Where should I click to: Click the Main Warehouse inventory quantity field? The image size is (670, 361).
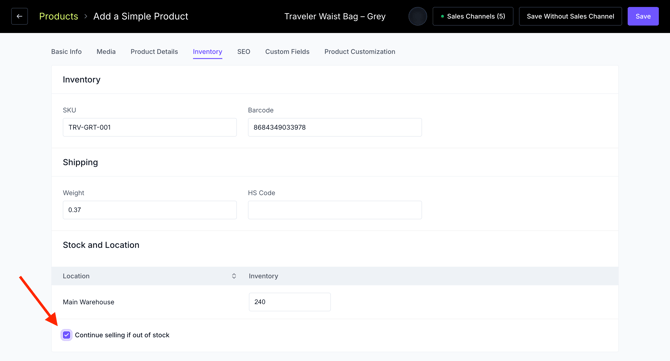pyautogui.click(x=289, y=302)
